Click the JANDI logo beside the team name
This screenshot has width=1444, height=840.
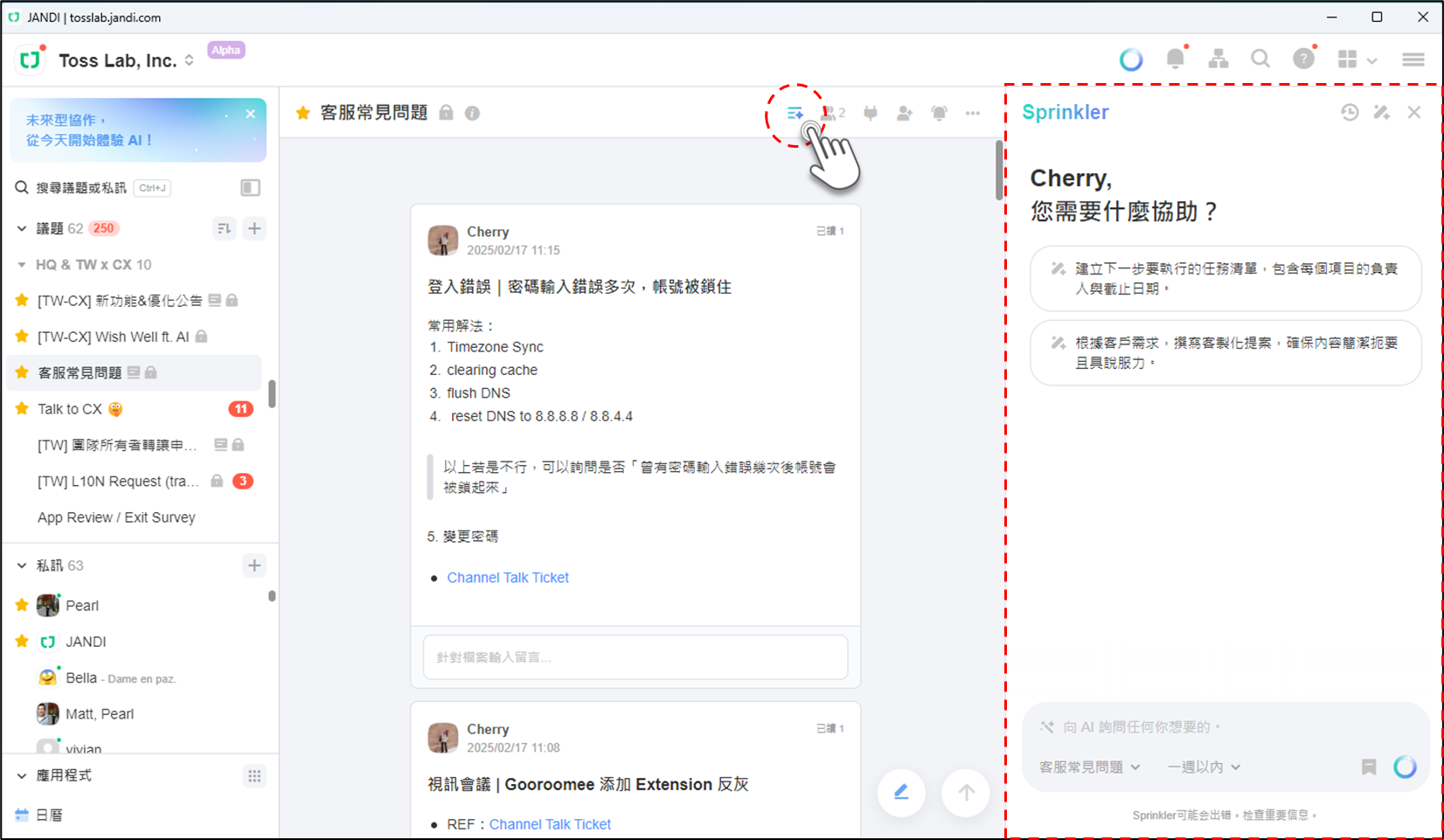tap(30, 59)
